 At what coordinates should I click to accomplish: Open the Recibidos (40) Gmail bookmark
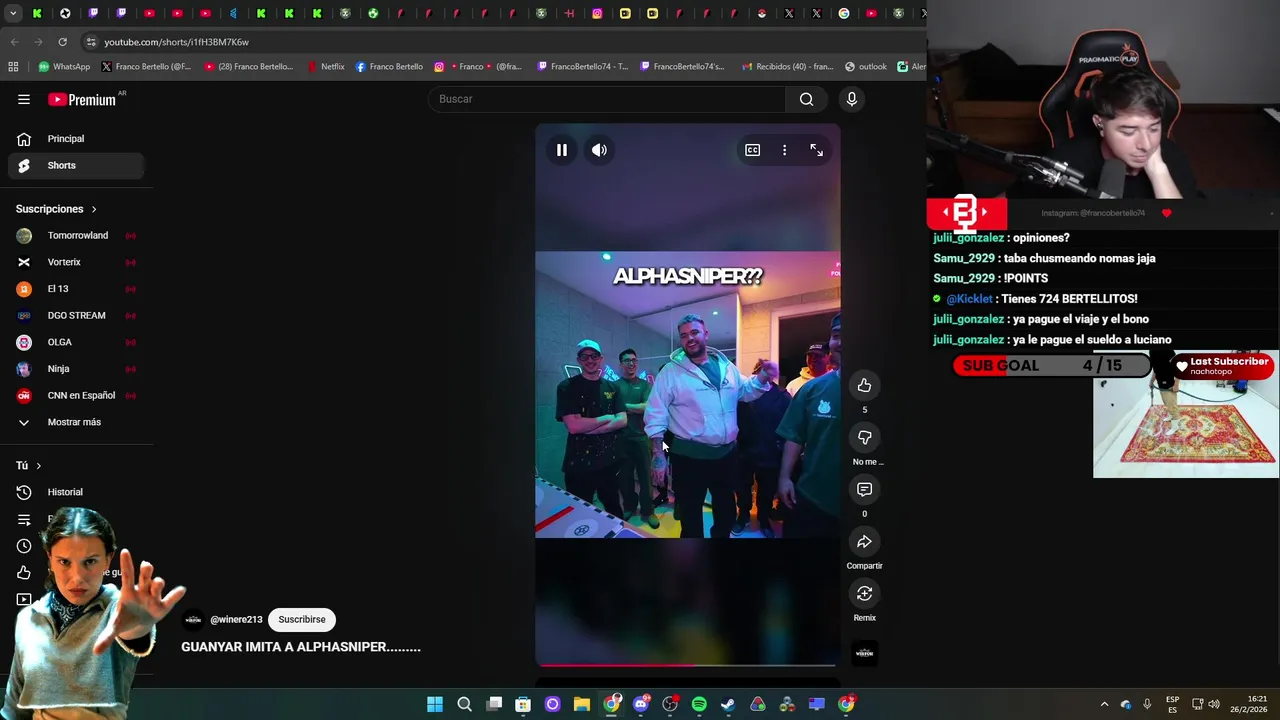787,67
